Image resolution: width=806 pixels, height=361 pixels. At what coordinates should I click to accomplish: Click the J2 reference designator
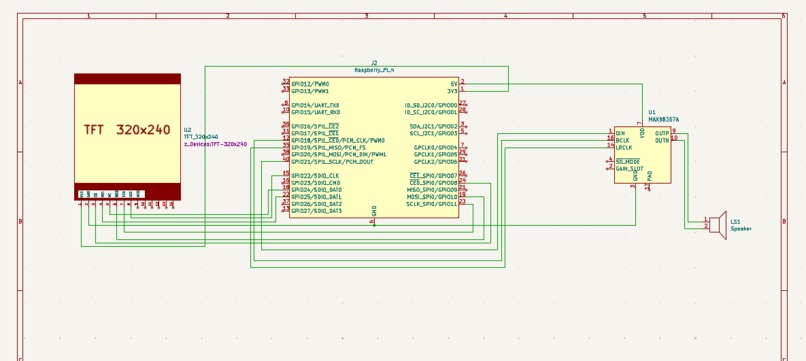click(x=374, y=63)
